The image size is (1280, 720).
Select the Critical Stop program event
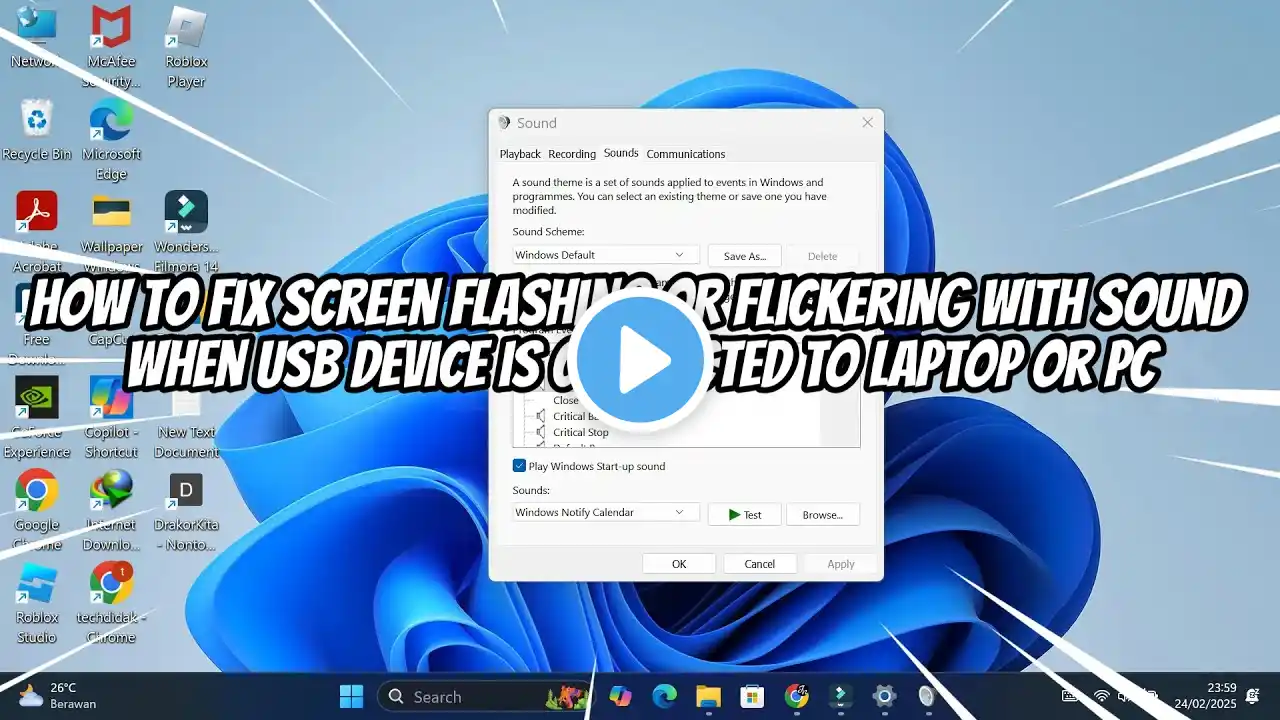(581, 433)
